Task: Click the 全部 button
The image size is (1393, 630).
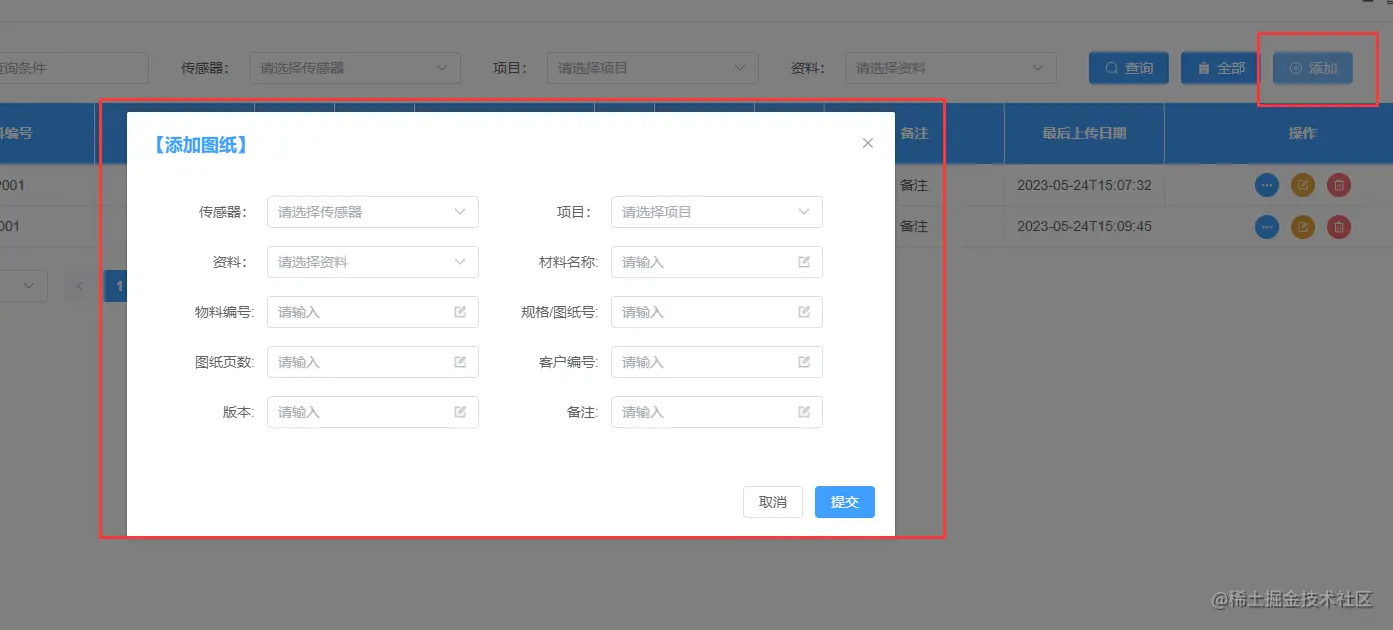Action: [x=1221, y=68]
